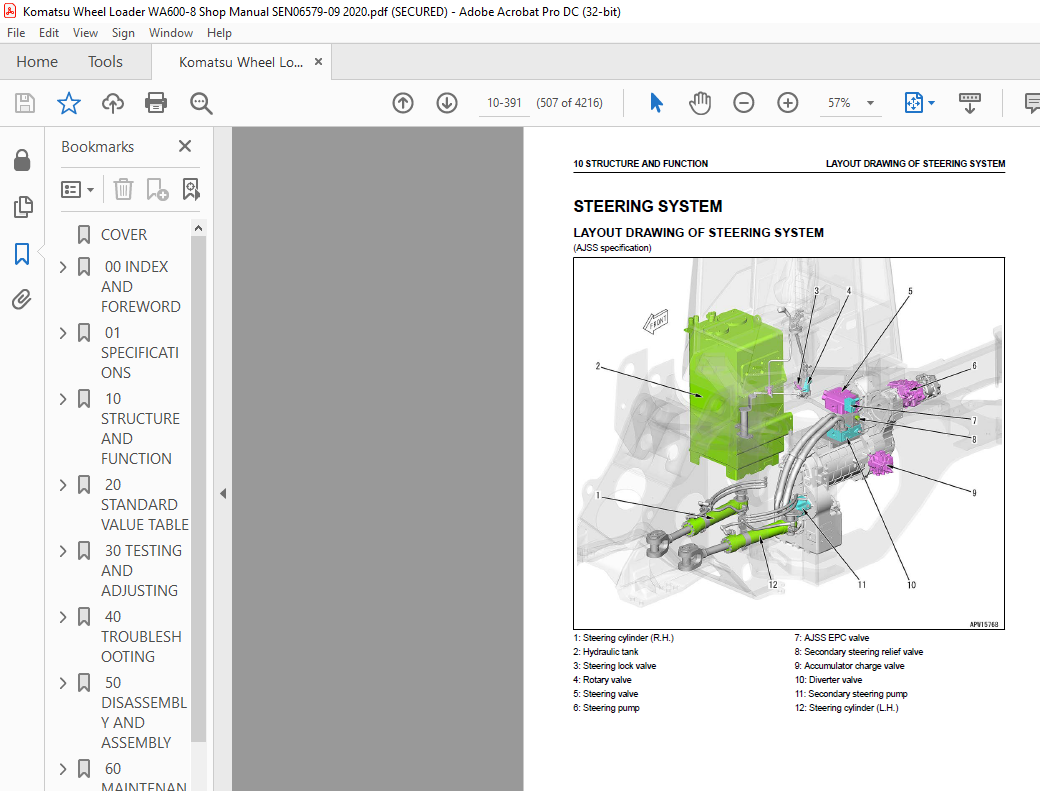Open the Help menu

tap(219, 32)
